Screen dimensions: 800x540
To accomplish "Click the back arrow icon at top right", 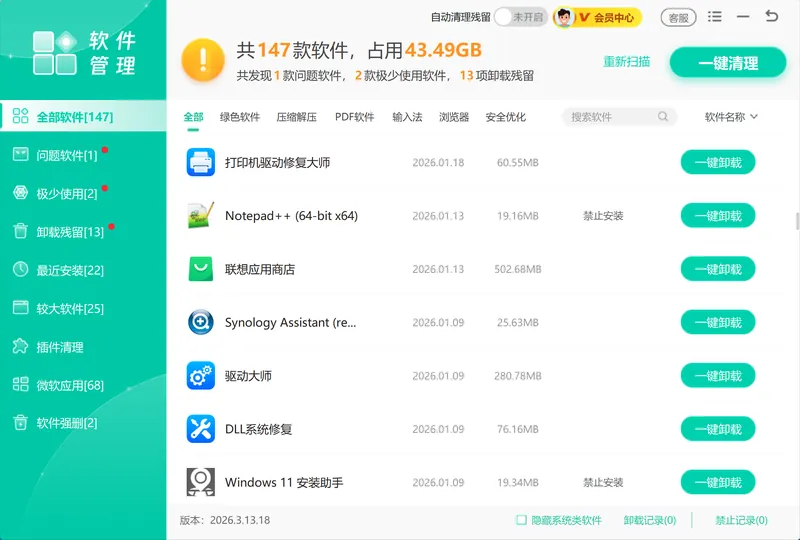I will tap(771, 16).
